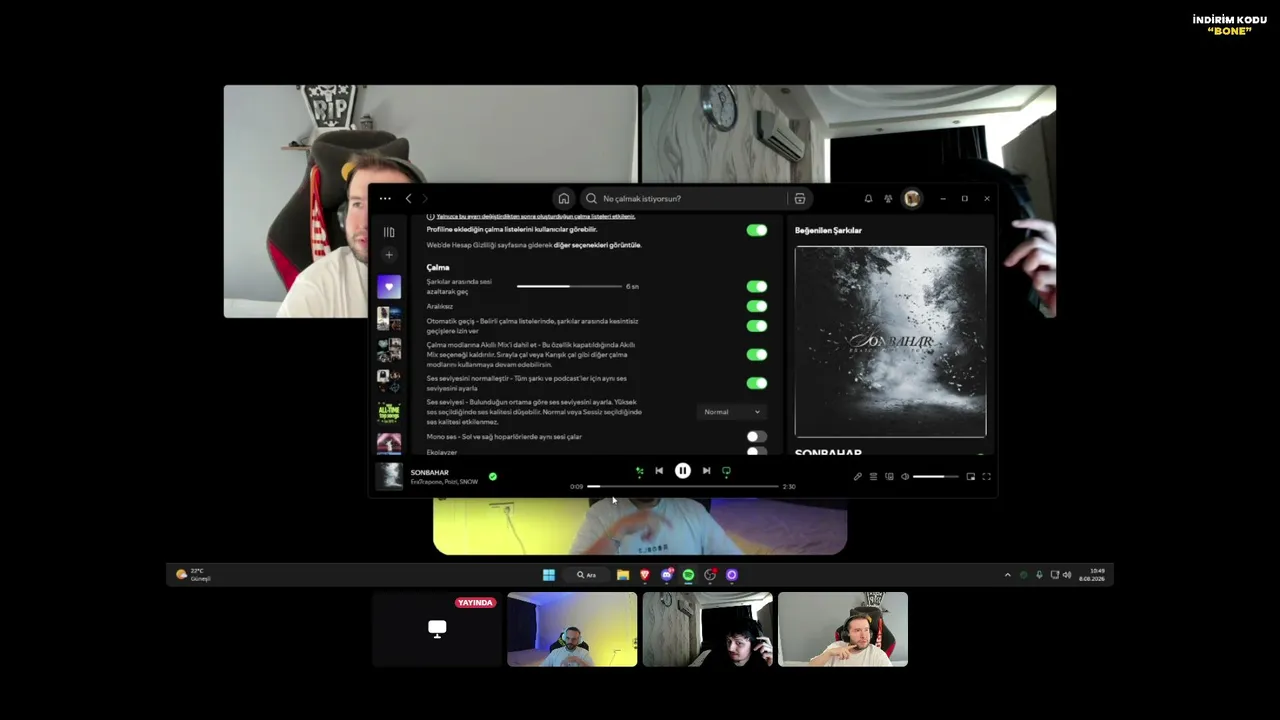Viewport: 1280px width, 720px height.
Task: Open the Browse icon in search bar
Action: pos(799,199)
